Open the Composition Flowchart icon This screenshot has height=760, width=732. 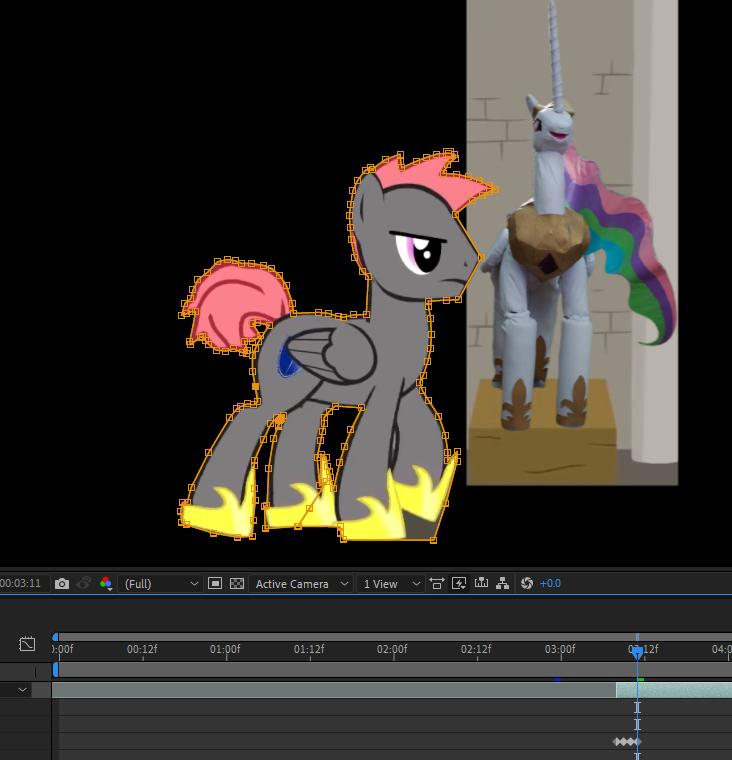pos(503,583)
